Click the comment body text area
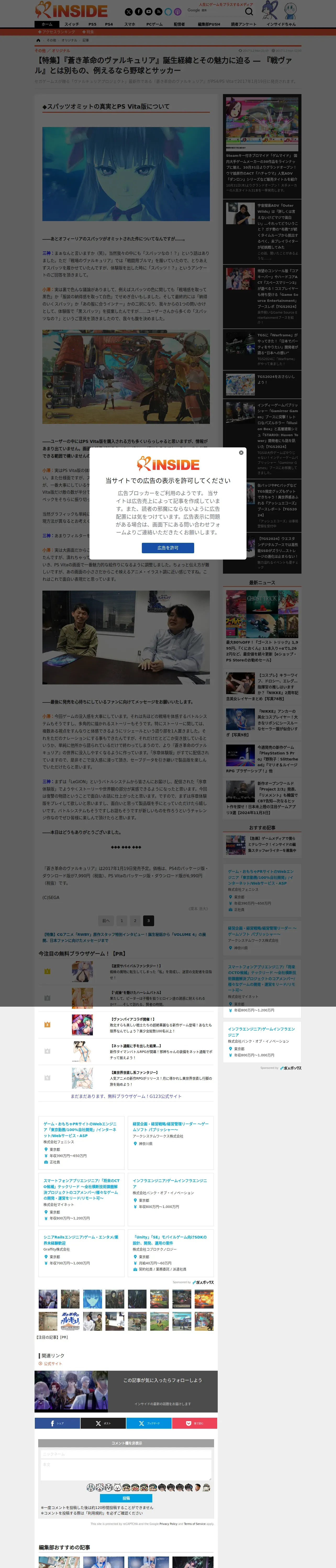This screenshot has height=1568, width=336. tap(126, 1470)
